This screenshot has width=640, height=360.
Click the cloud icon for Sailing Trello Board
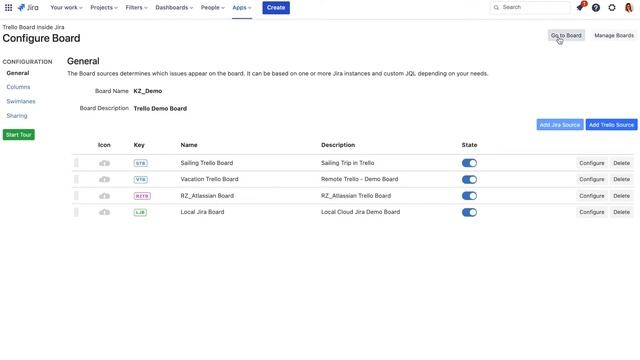click(104, 163)
